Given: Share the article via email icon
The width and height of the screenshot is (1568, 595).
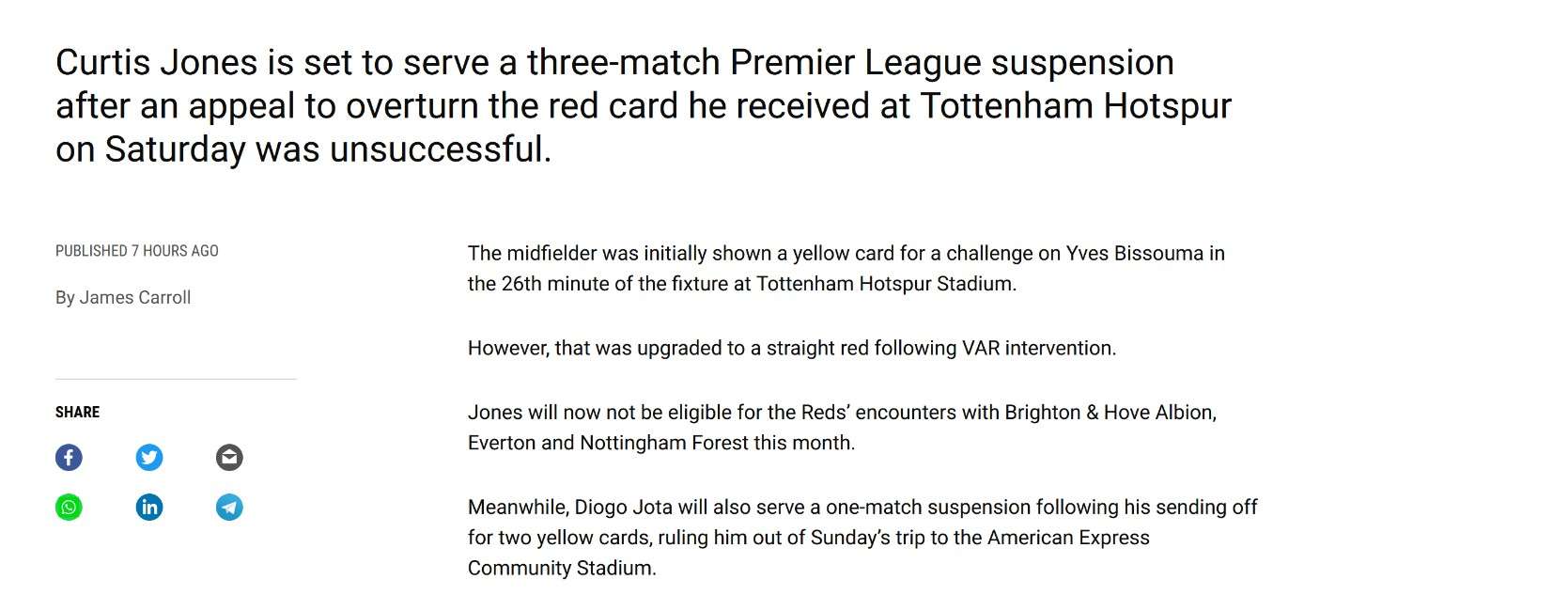Looking at the screenshot, I should coord(229,458).
